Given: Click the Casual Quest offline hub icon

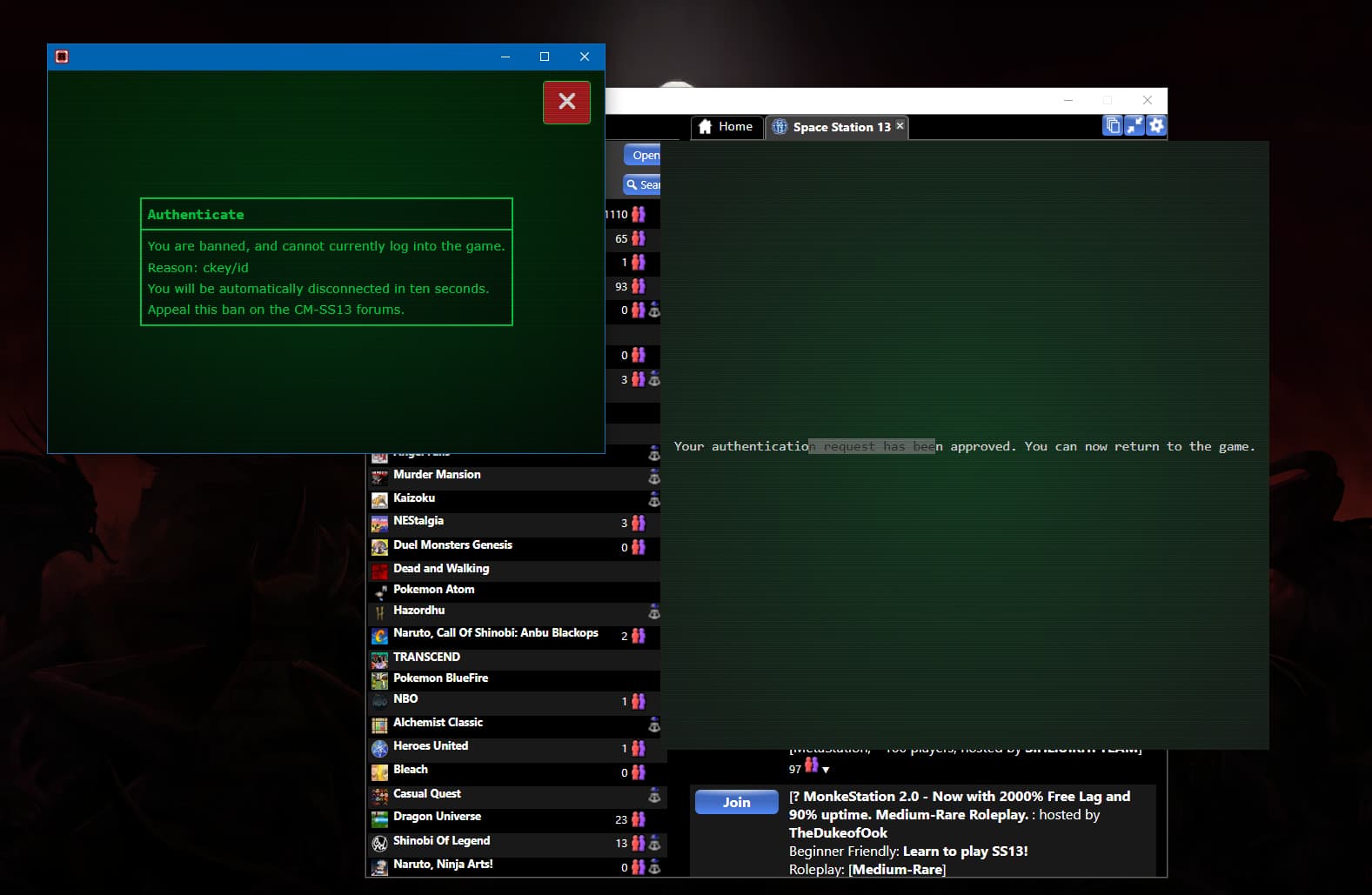Looking at the screenshot, I should pos(654,795).
